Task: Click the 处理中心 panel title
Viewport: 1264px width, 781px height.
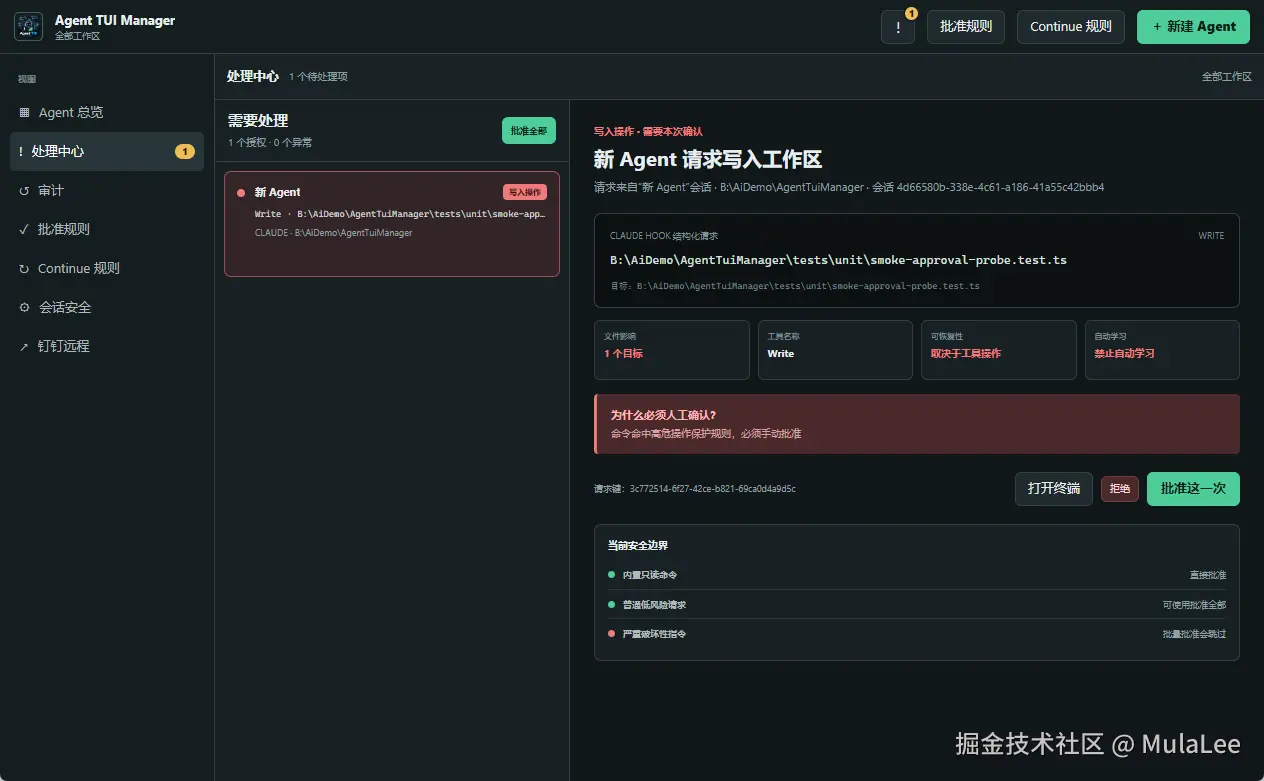Action: [x=253, y=76]
